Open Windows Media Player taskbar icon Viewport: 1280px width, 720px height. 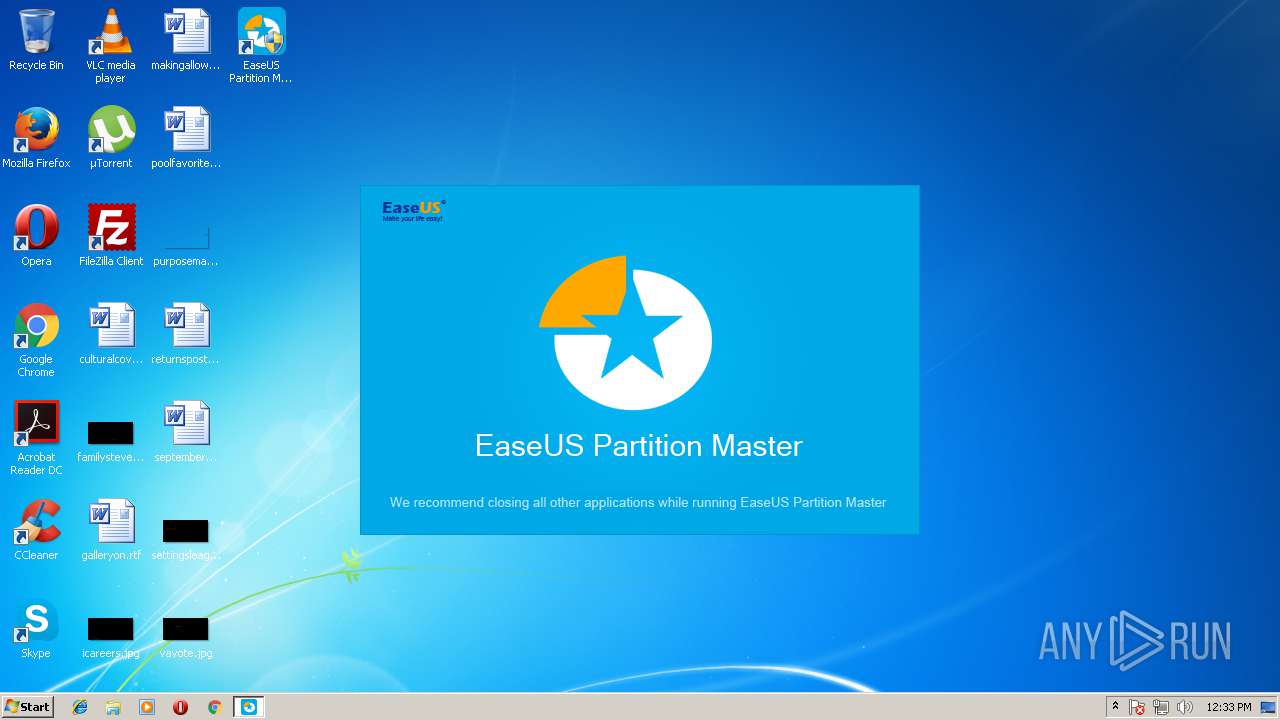tap(147, 707)
